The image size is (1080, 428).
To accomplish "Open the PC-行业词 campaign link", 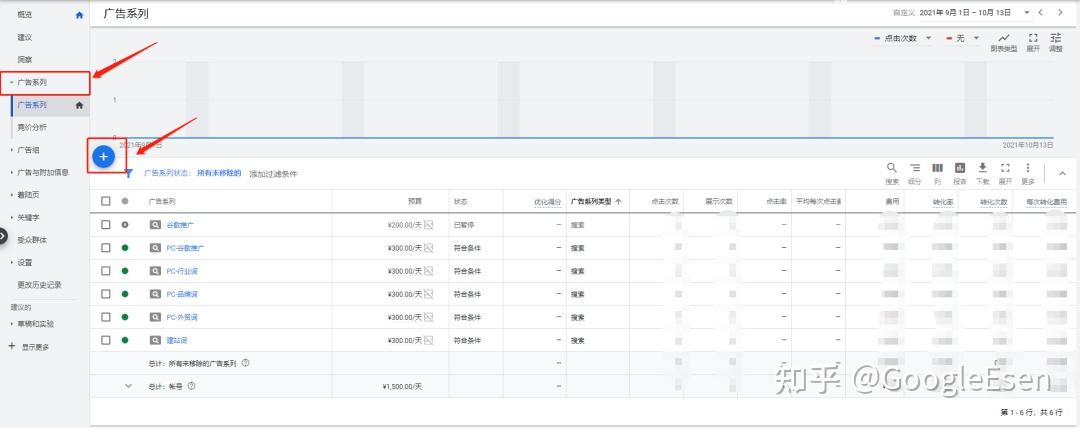I will (182, 271).
